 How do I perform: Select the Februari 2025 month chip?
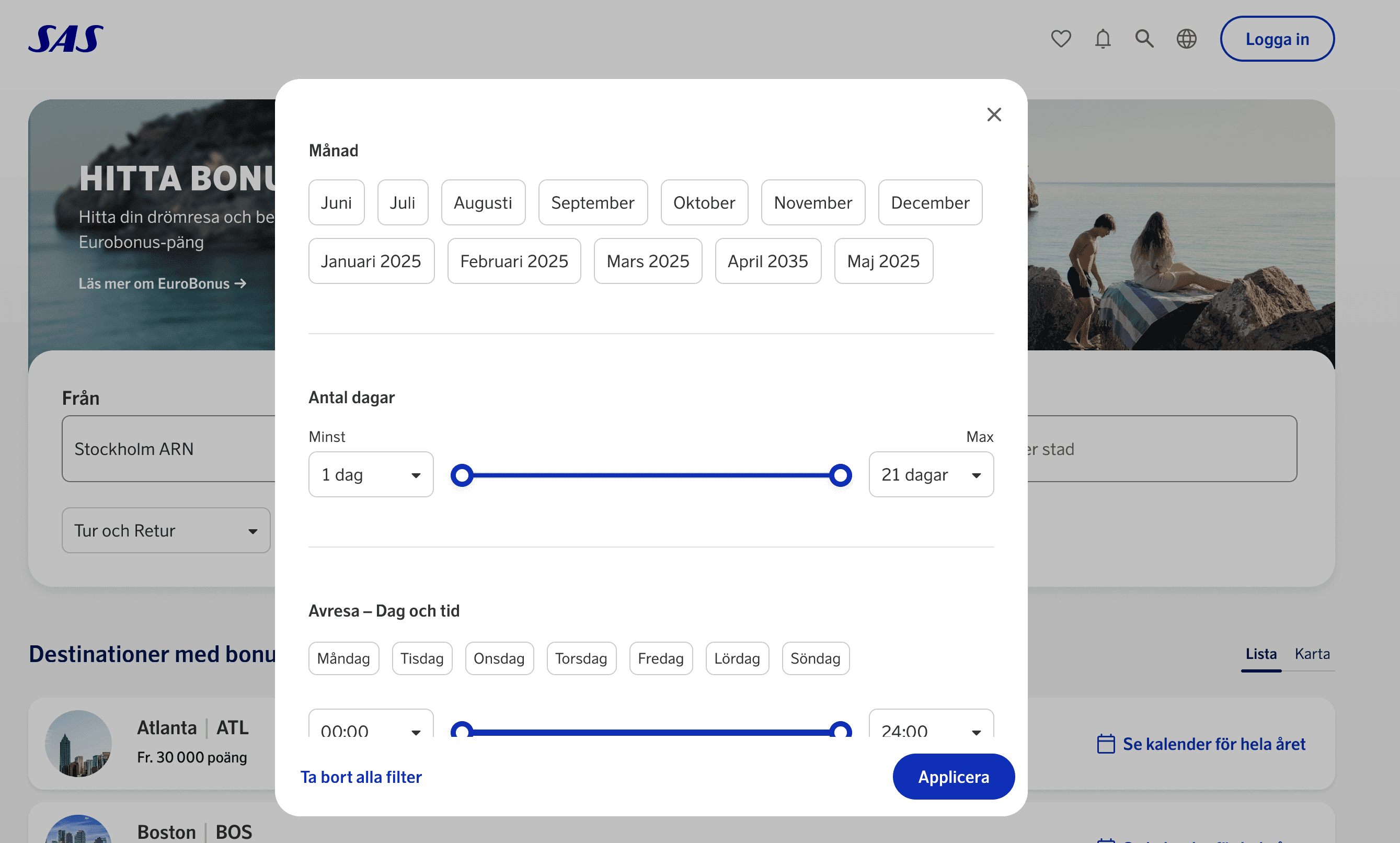pyautogui.click(x=513, y=261)
